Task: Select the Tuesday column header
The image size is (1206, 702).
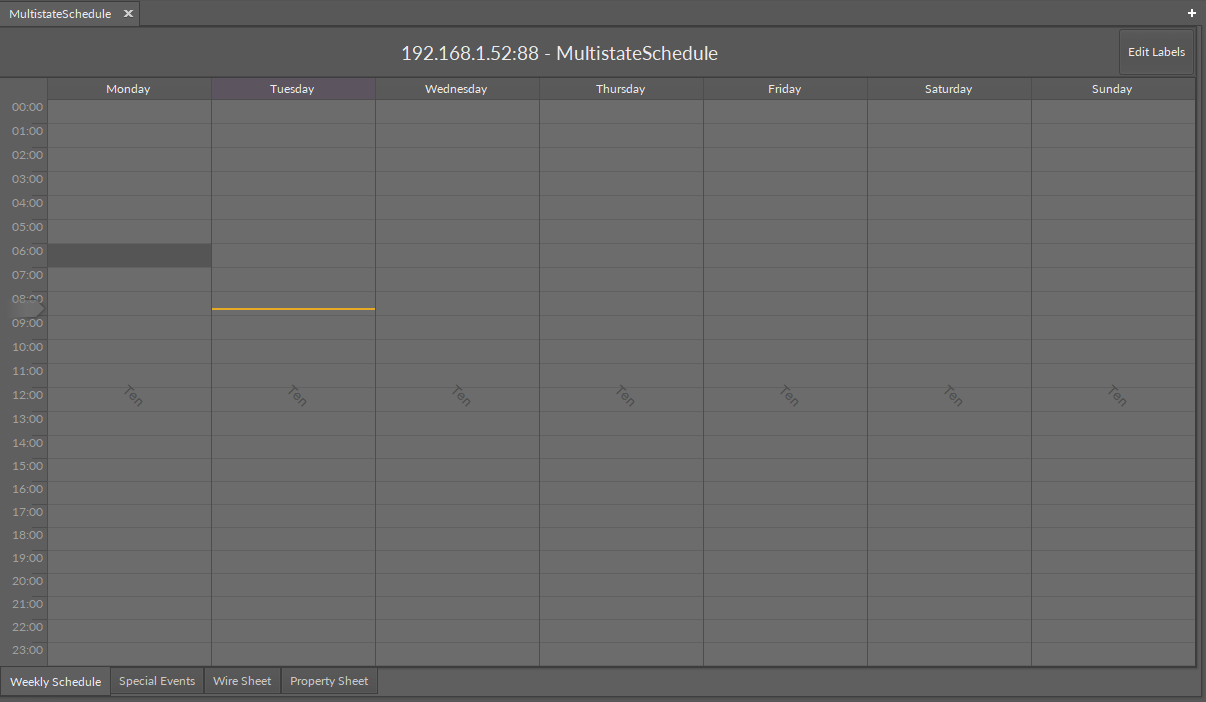Action: [x=292, y=88]
